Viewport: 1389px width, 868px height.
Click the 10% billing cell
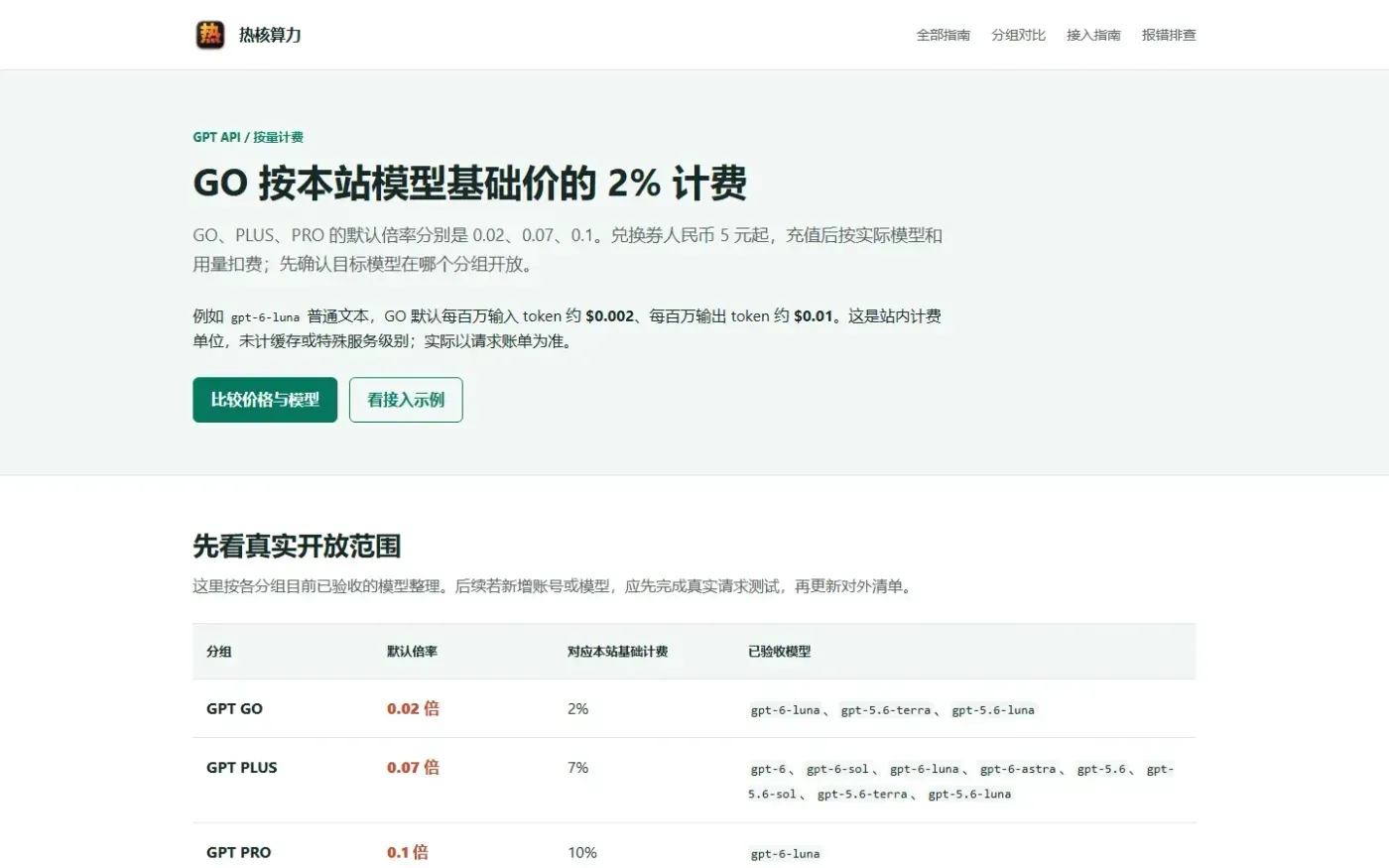582,852
